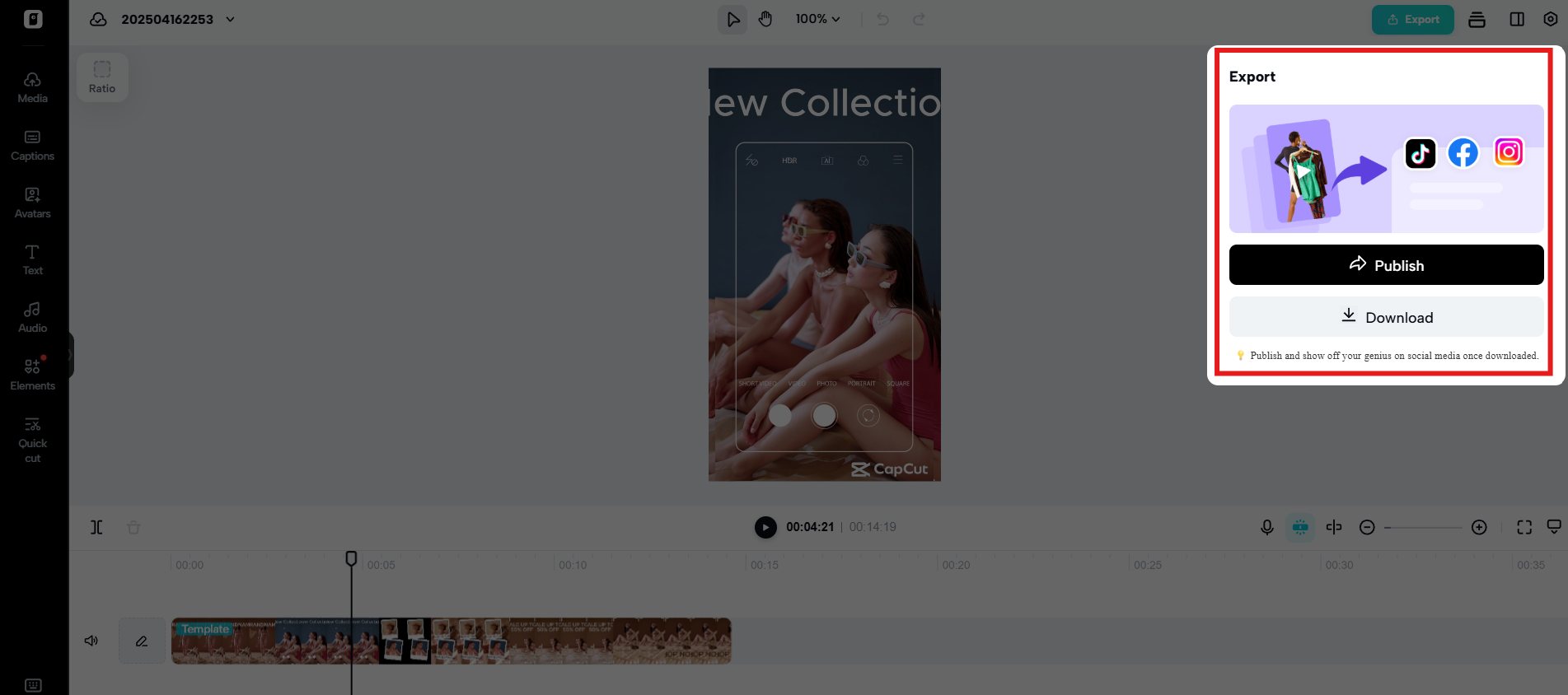Click the Download button
Viewport: 1568px width, 695px height.
[x=1386, y=317]
